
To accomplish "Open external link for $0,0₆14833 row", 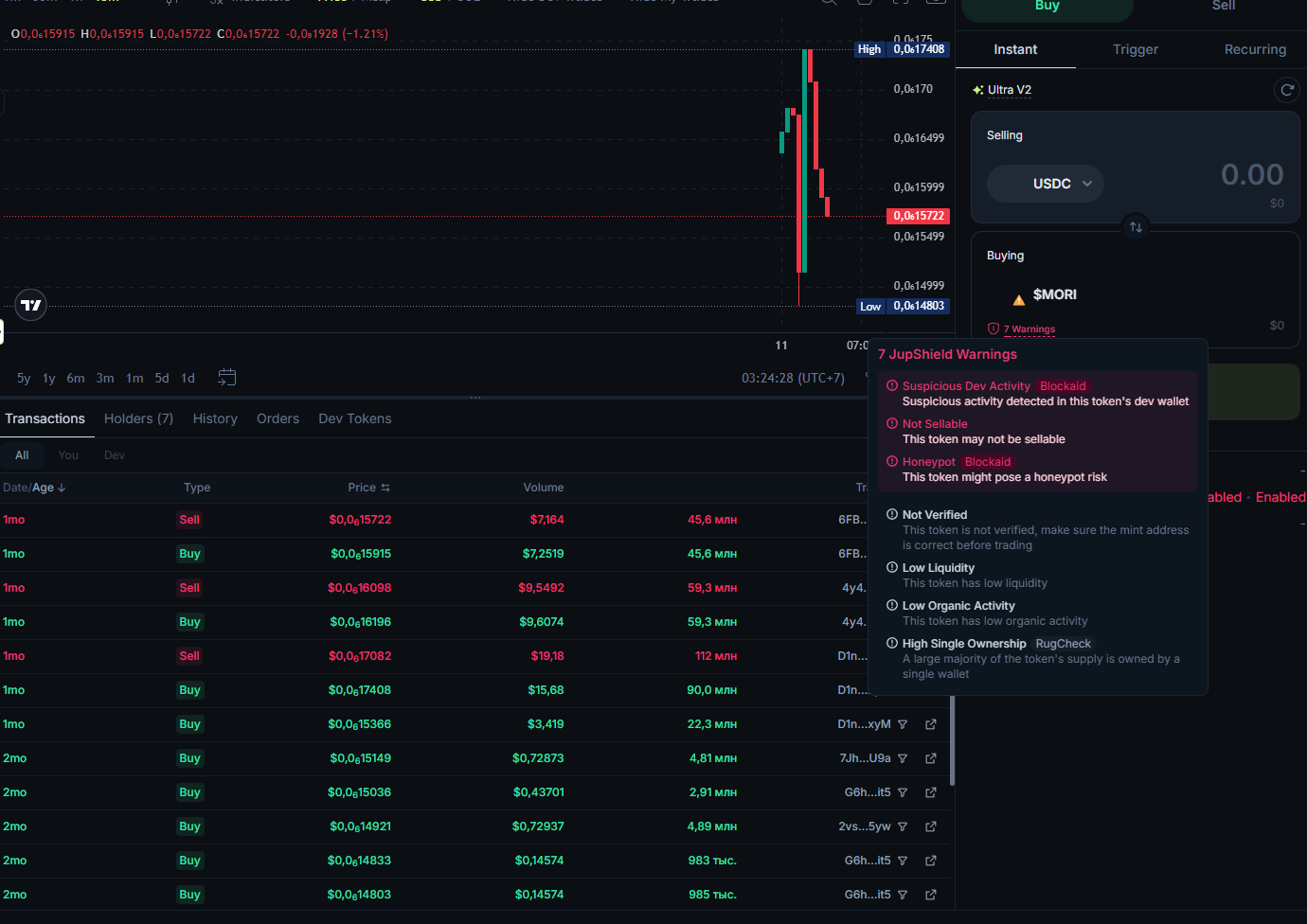I will tap(931, 861).
